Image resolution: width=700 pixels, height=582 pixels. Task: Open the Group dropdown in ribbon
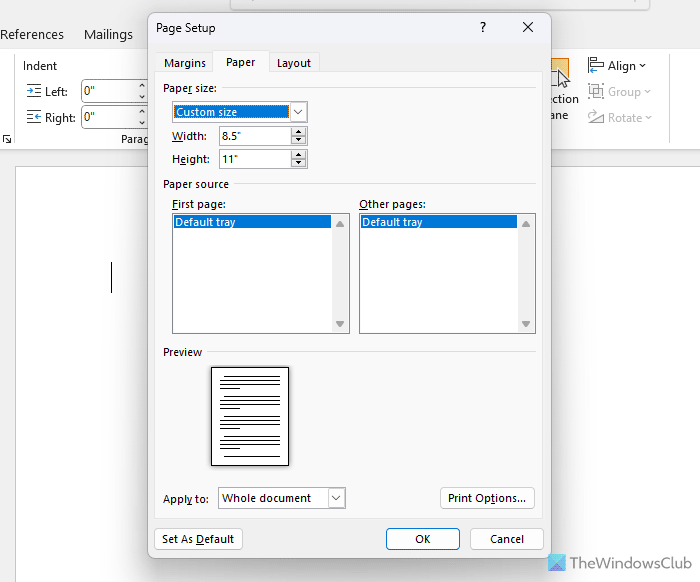(x=619, y=91)
